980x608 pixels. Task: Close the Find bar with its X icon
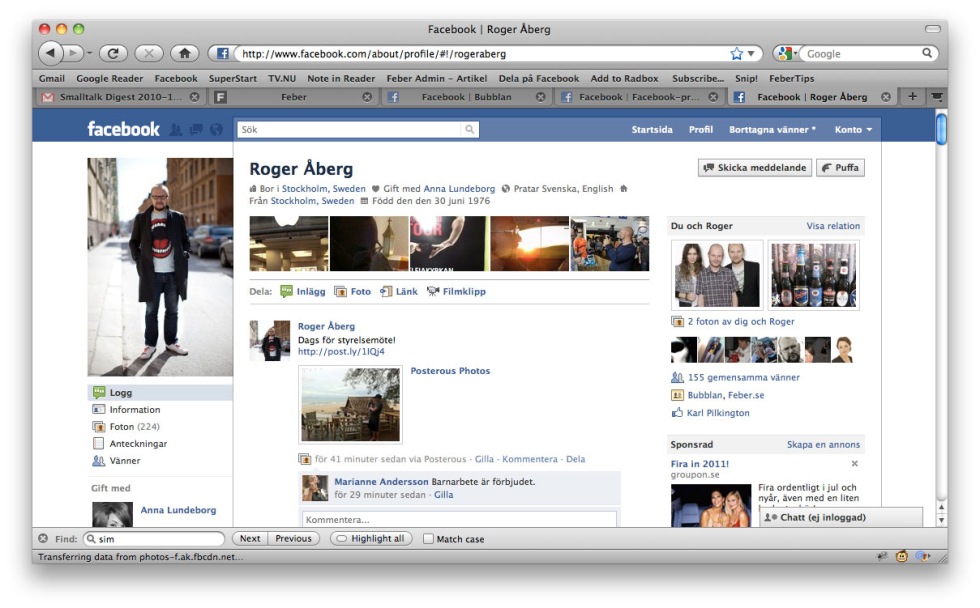[x=43, y=539]
